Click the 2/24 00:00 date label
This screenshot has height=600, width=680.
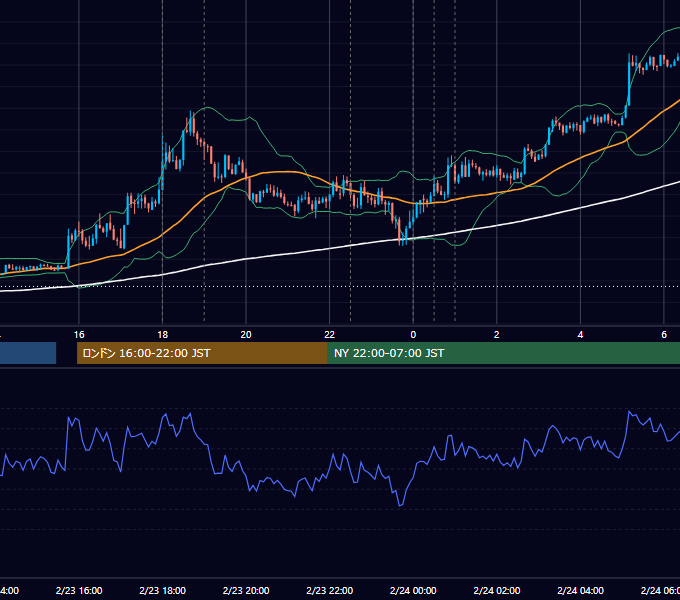(413, 590)
